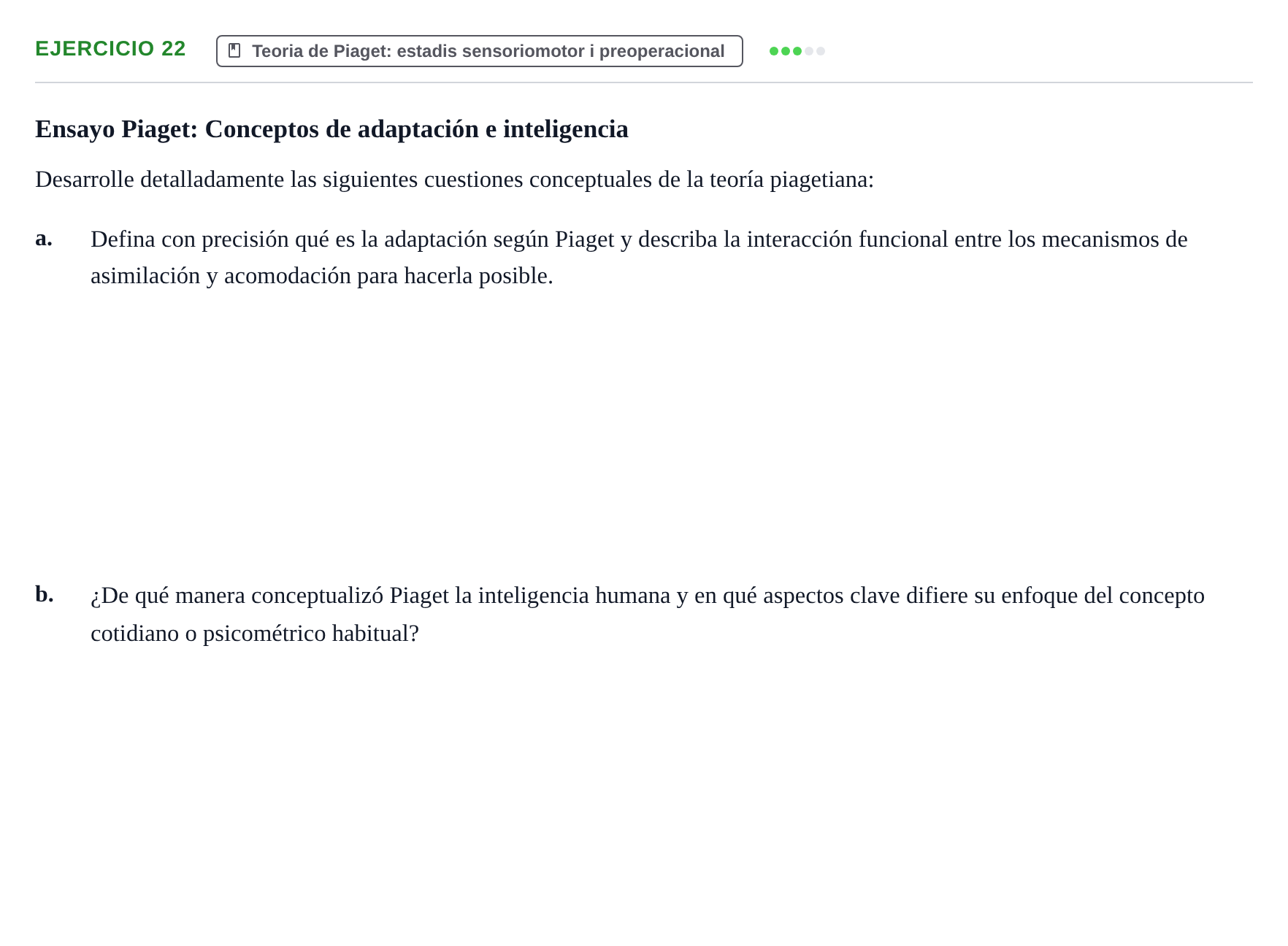The height and width of the screenshot is (946, 1288).
Task: Click the instruction line starting with Desarrolle detalladamente
Action: pos(454,180)
